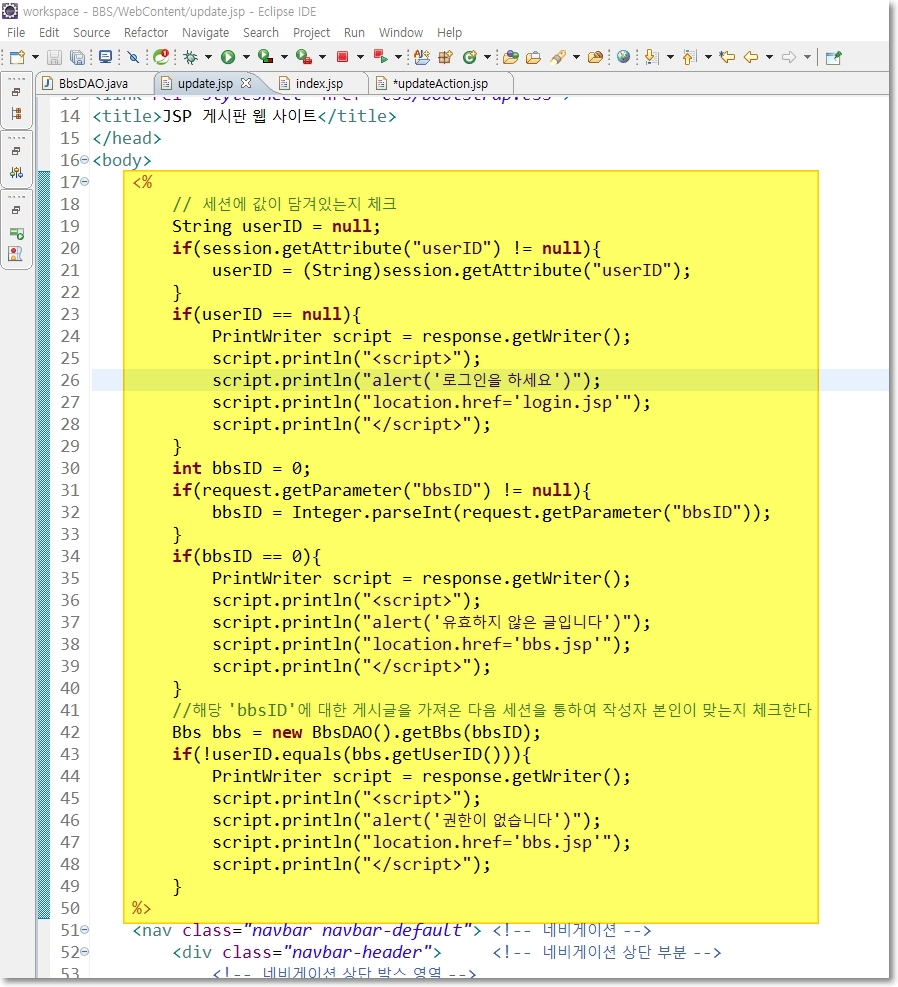Open the Run menu

(x=354, y=33)
